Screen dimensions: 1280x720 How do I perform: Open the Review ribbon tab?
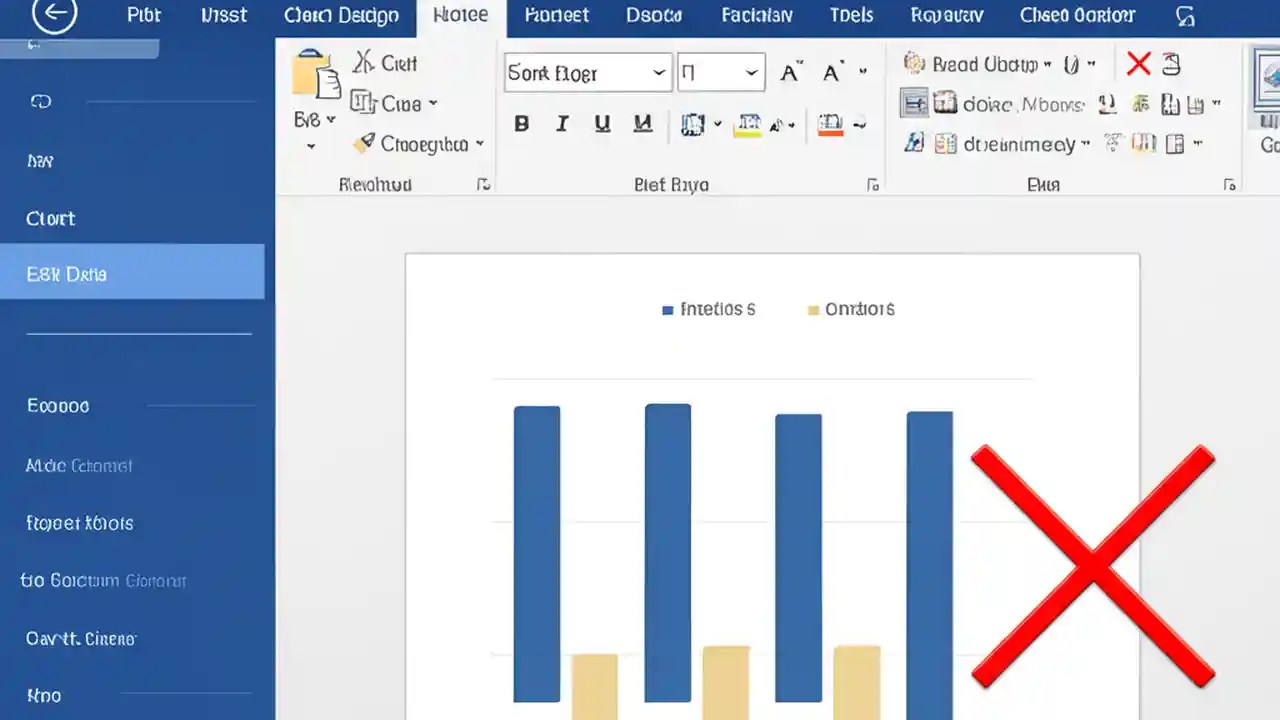pyautogui.click(x=946, y=15)
